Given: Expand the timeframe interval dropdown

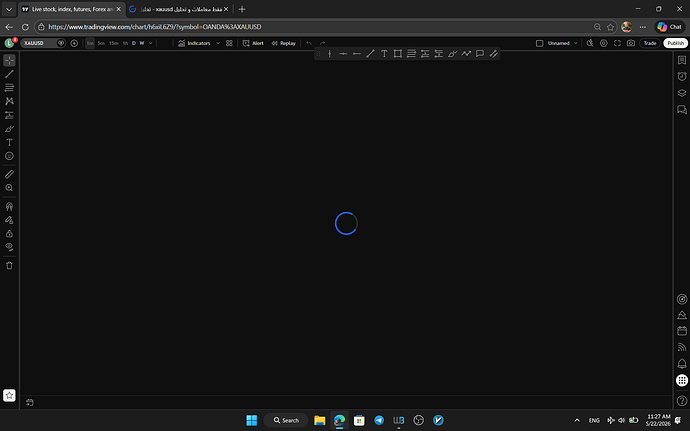Looking at the screenshot, I should 150,43.
